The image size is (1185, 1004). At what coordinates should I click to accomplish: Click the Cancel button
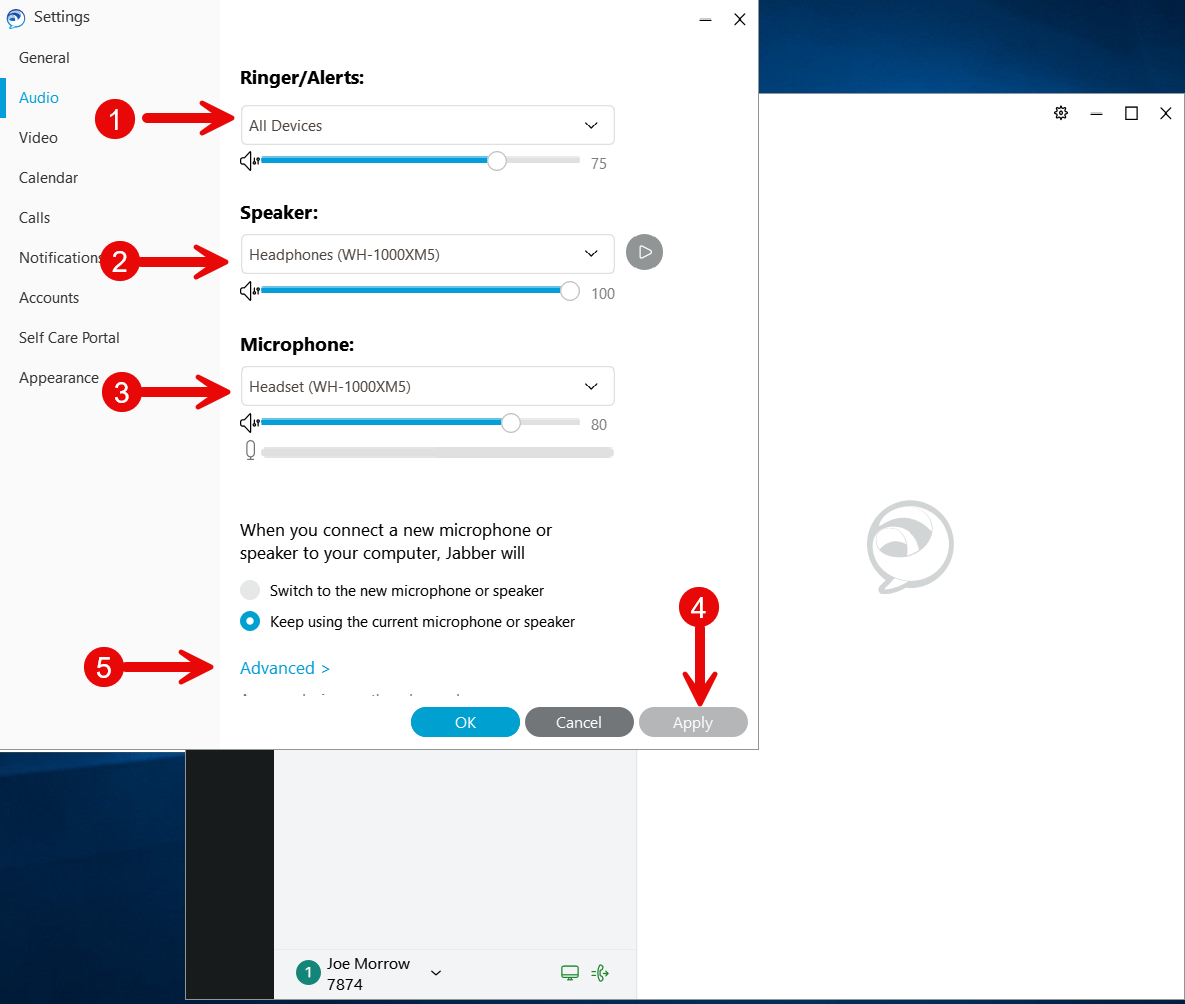pyautogui.click(x=579, y=722)
